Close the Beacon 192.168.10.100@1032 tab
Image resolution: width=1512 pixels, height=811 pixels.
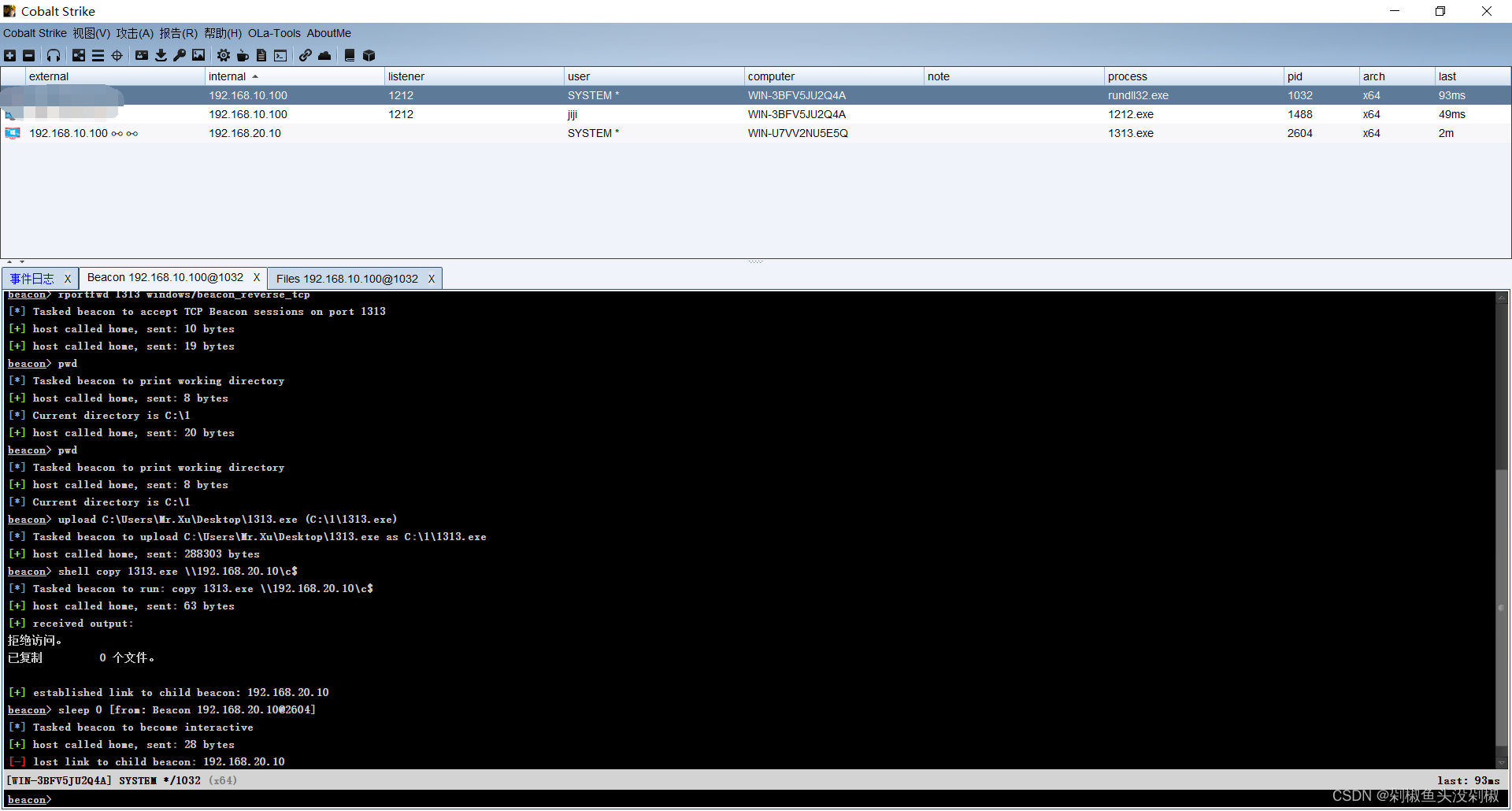coord(257,278)
